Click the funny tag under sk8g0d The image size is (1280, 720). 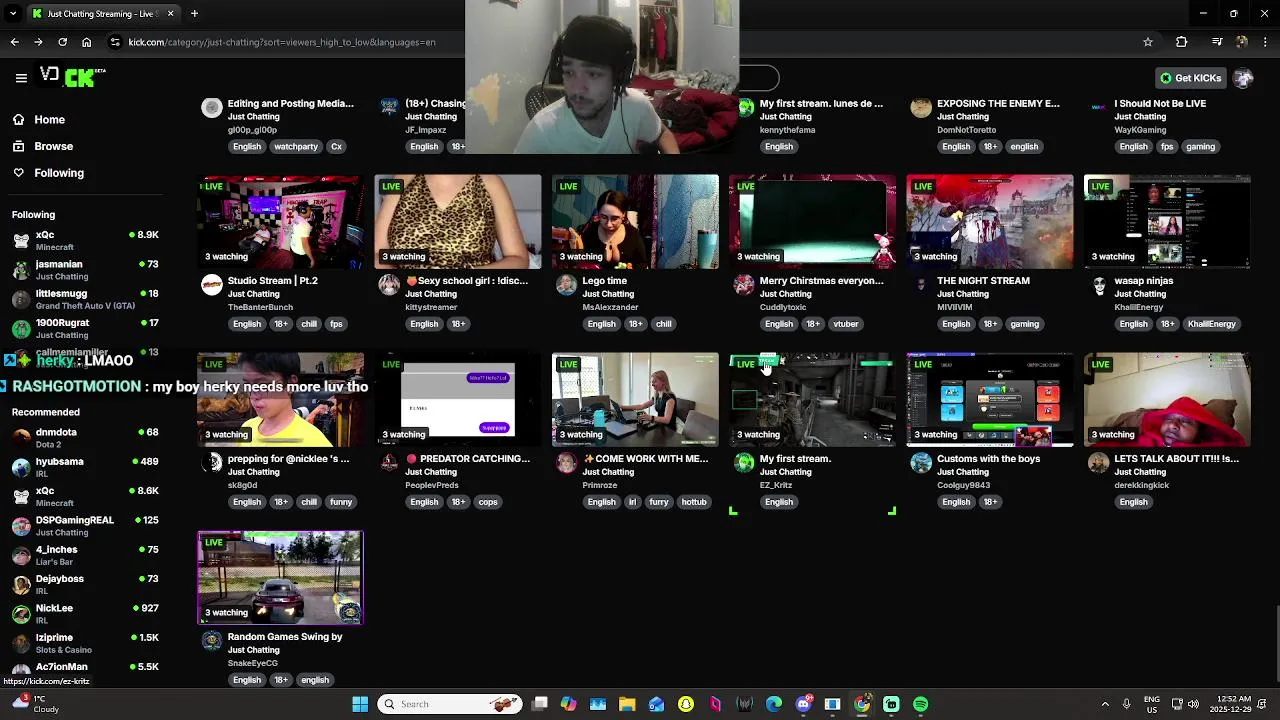tap(341, 502)
